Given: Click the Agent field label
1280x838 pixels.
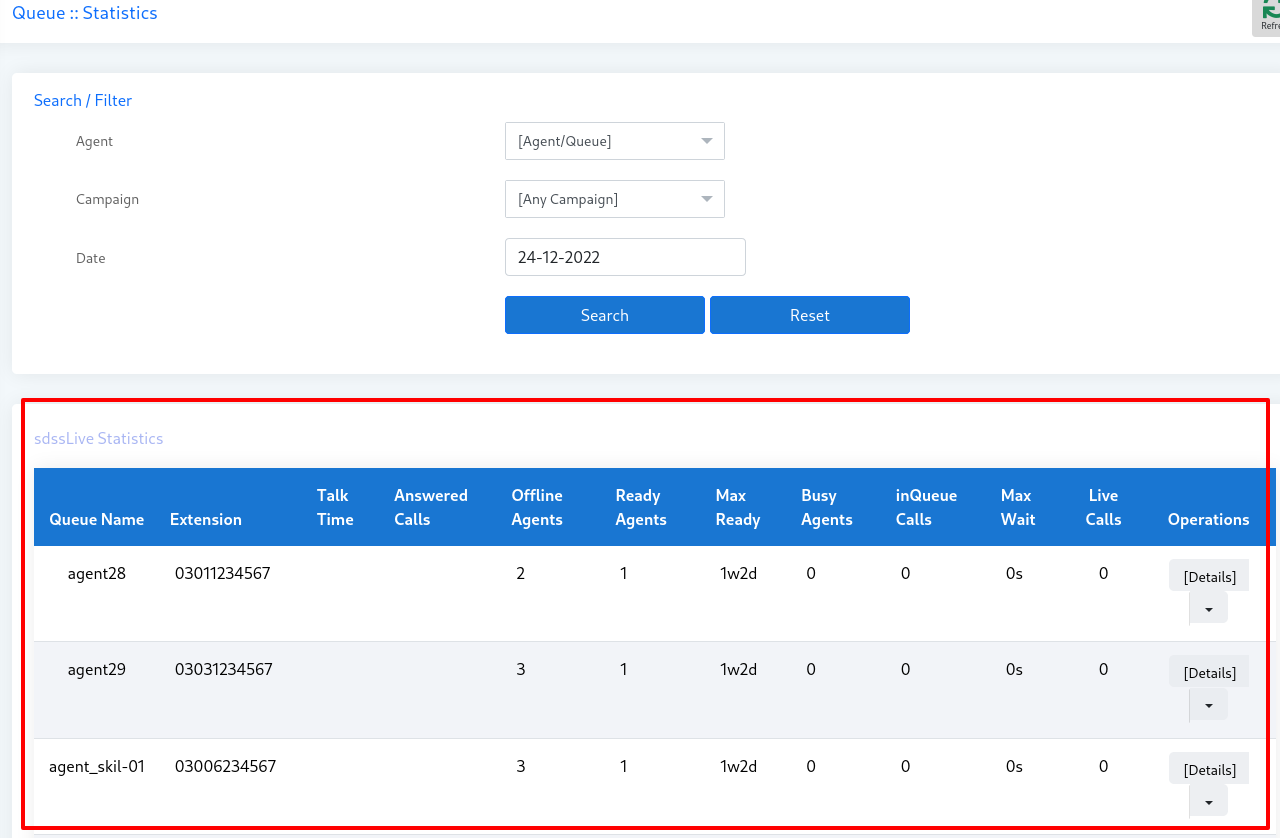Looking at the screenshot, I should tap(94, 141).
